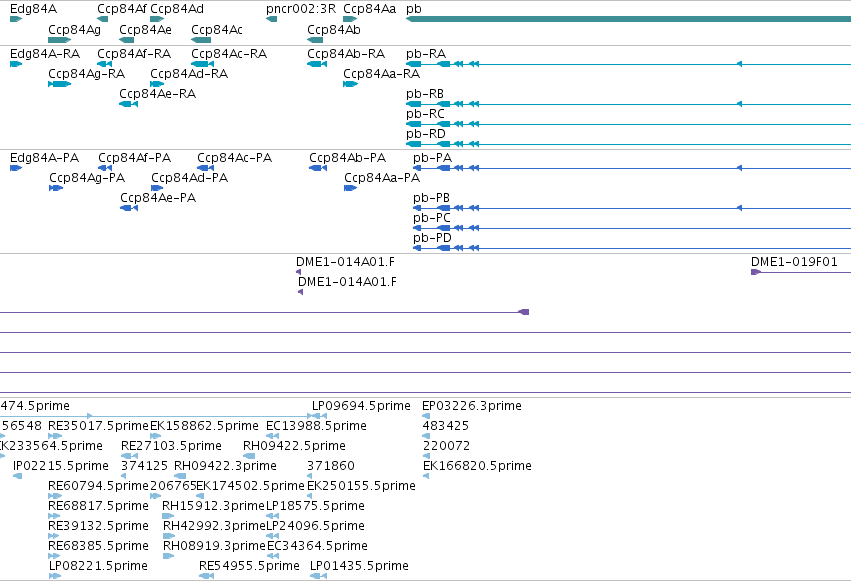Open the EP03226.3prime EST label
The height and width of the screenshot is (581, 851).
(472, 406)
